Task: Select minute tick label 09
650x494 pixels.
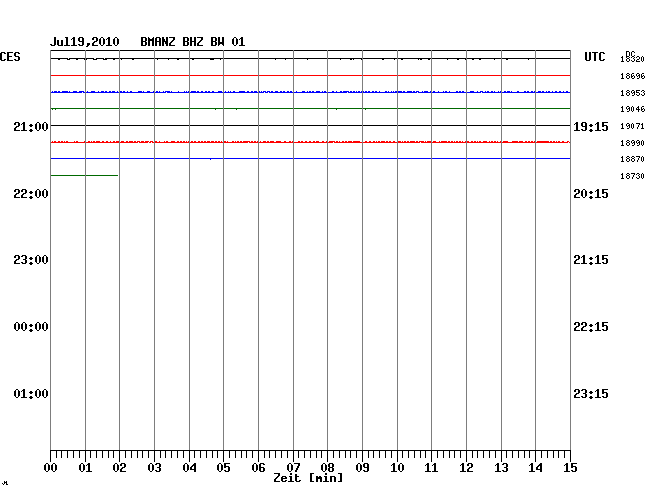Action: click(362, 468)
